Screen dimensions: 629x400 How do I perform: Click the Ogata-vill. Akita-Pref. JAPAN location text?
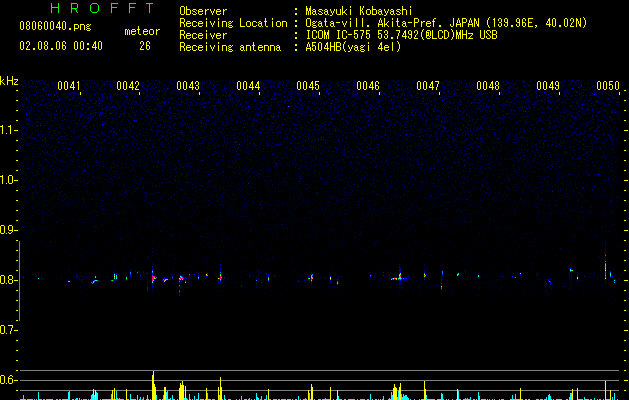[446, 23]
